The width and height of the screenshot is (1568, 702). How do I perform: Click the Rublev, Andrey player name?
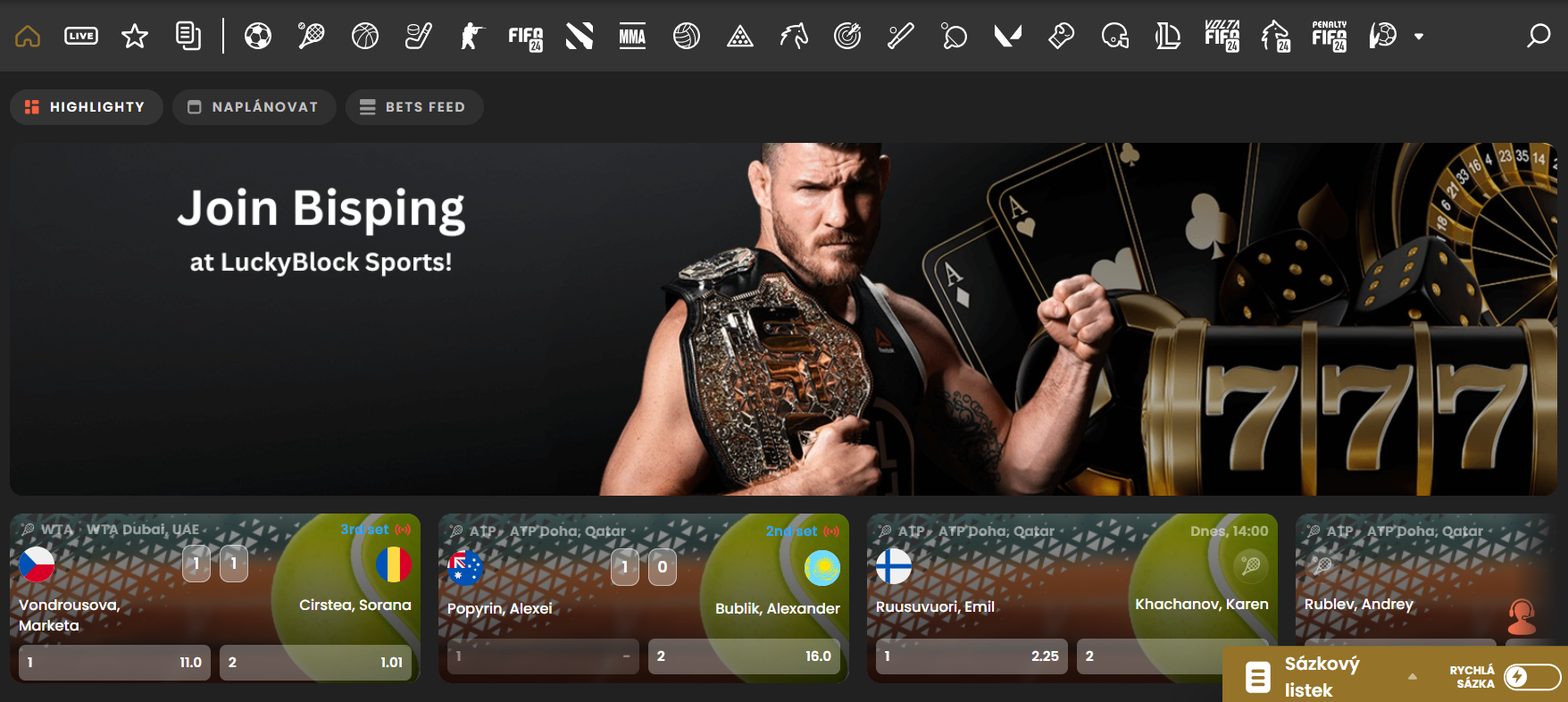tap(1359, 605)
